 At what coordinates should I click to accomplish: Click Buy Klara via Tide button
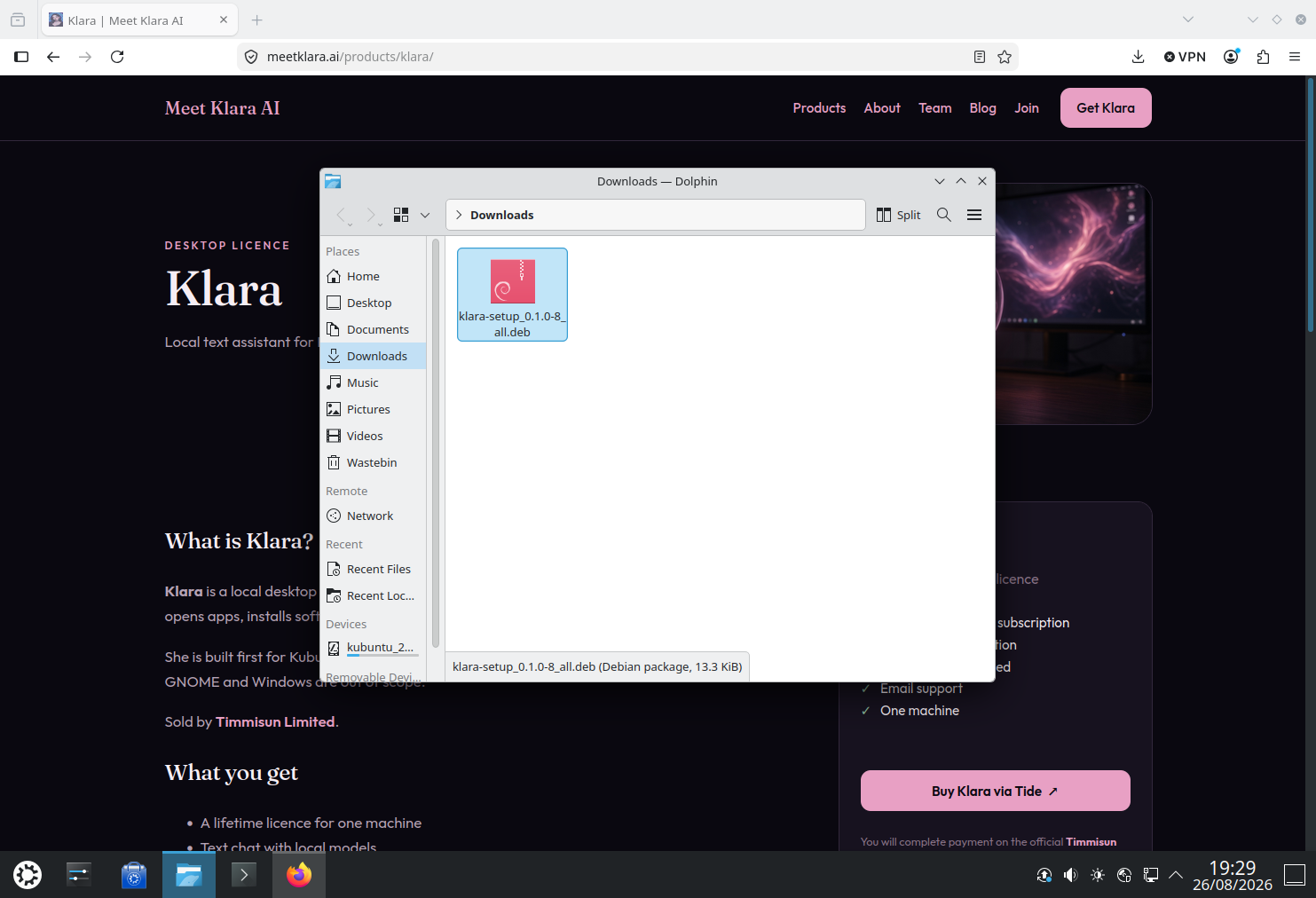coord(995,791)
